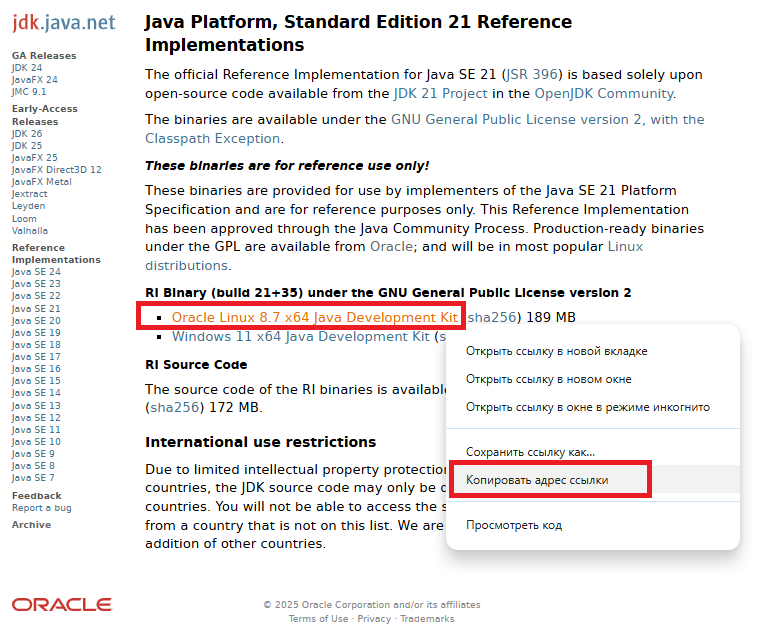Click the jdk.java.net site logo
771x640 pixels.
(x=64, y=23)
